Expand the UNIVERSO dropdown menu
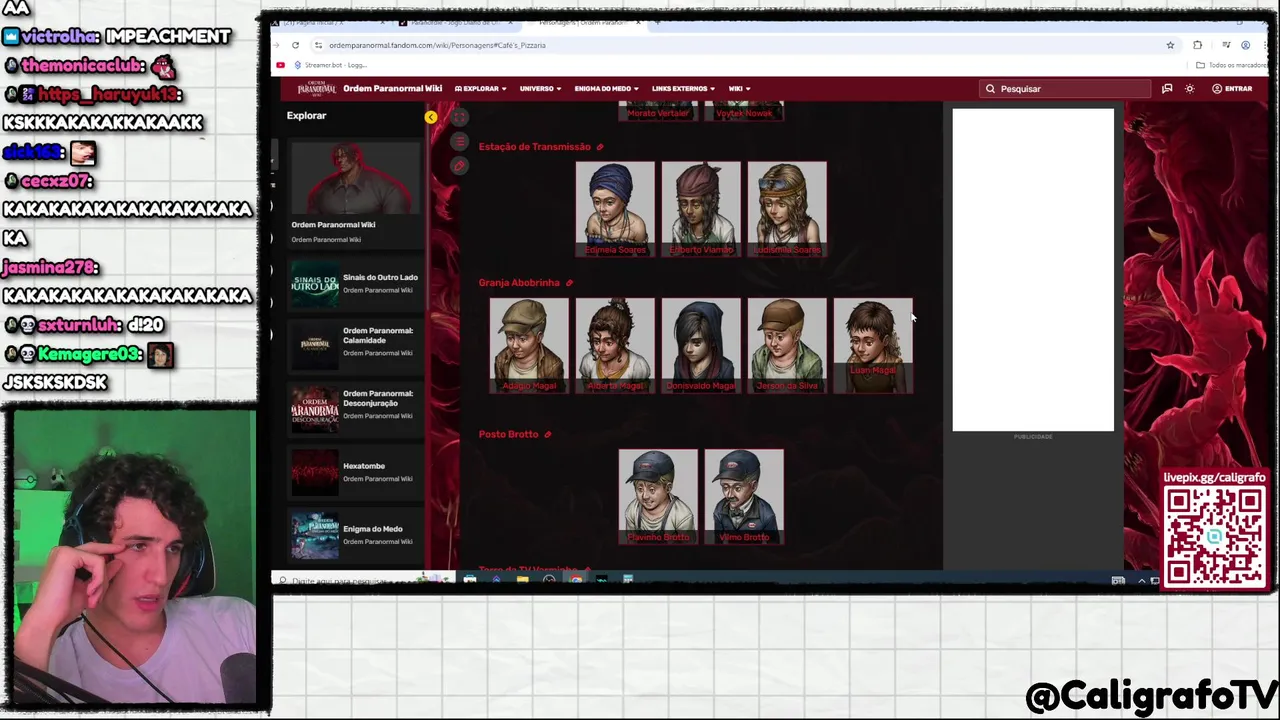 (540, 88)
